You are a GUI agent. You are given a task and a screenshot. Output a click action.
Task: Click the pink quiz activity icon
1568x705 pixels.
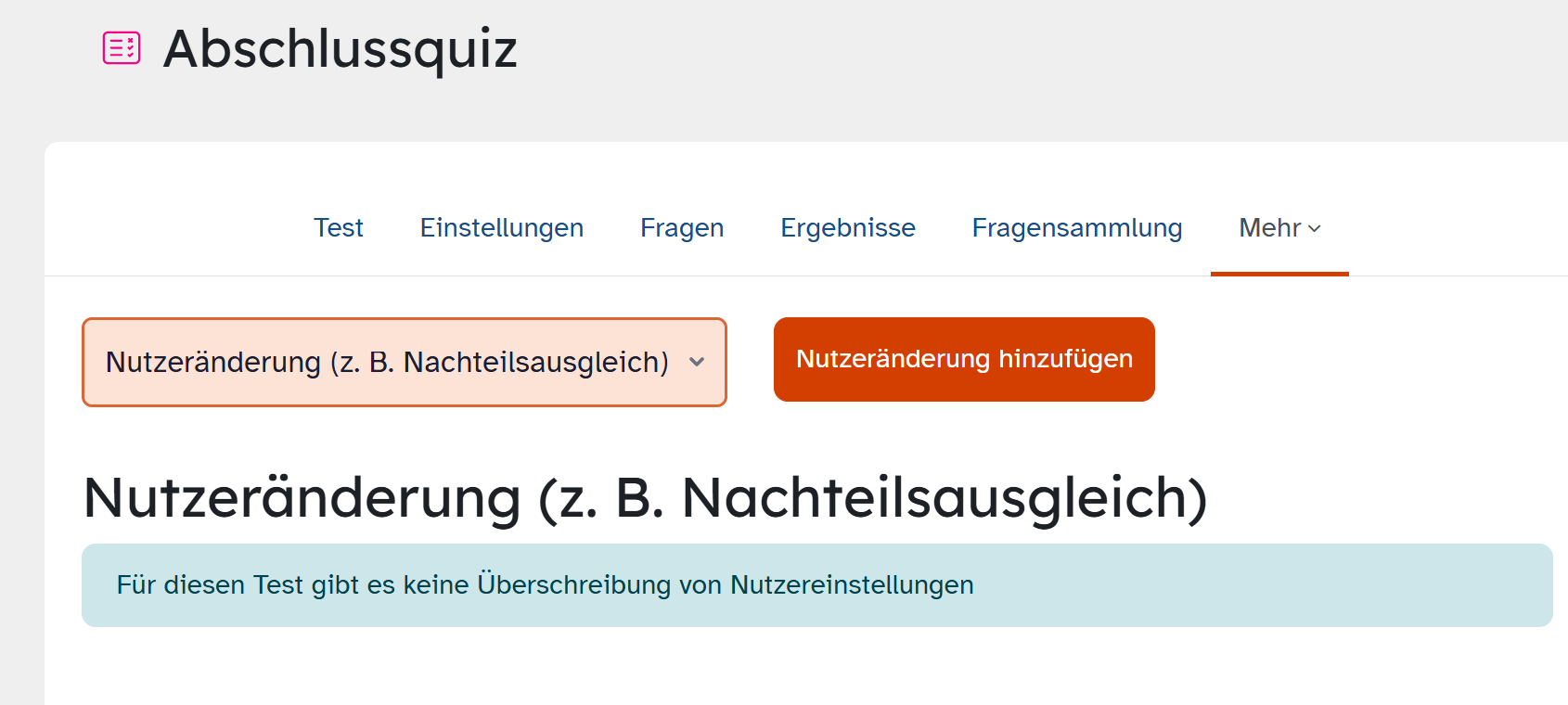pyautogui.click(x=122, y=47)
